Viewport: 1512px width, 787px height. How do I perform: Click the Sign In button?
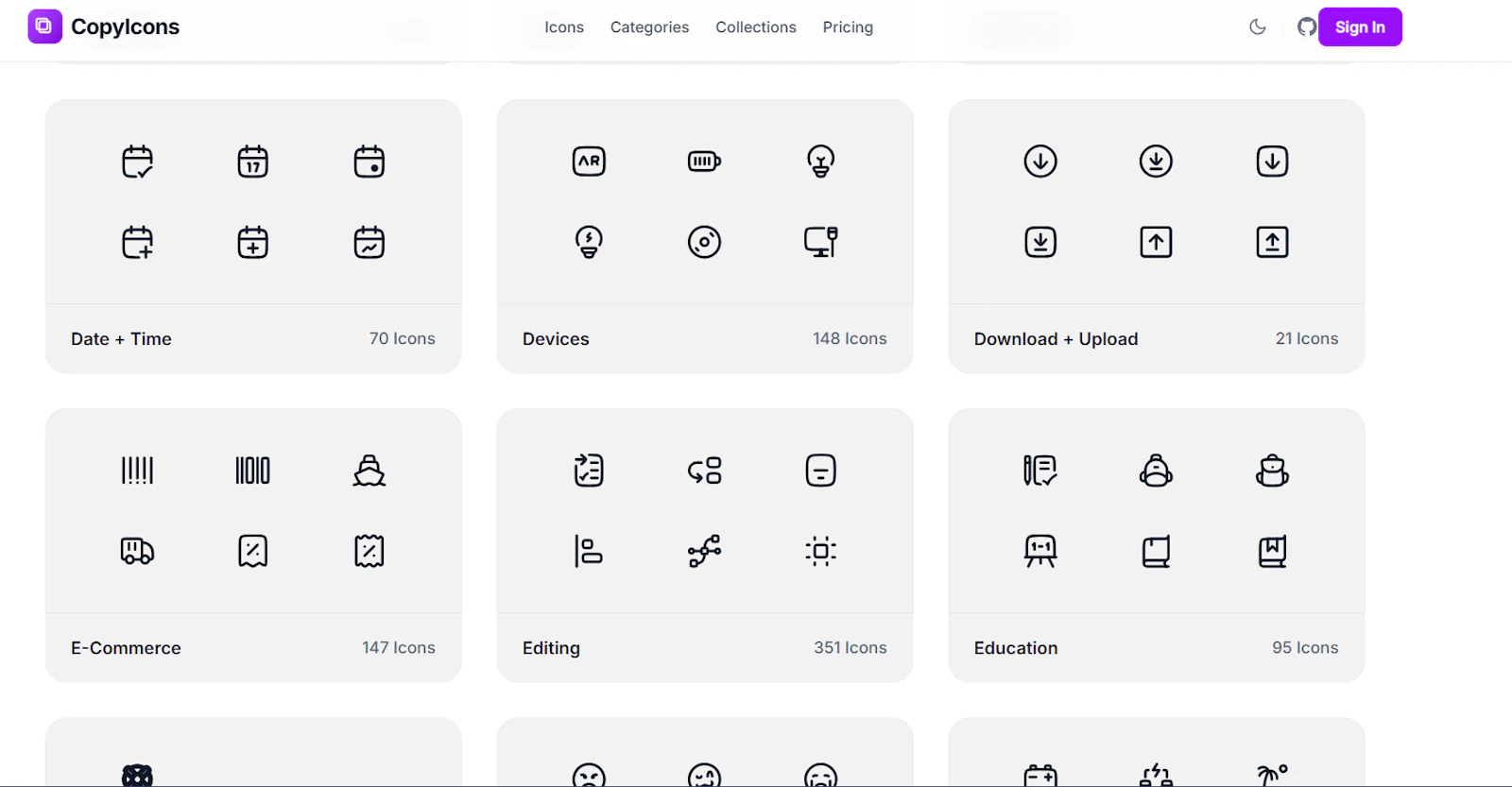click(x=1360, y=26)
